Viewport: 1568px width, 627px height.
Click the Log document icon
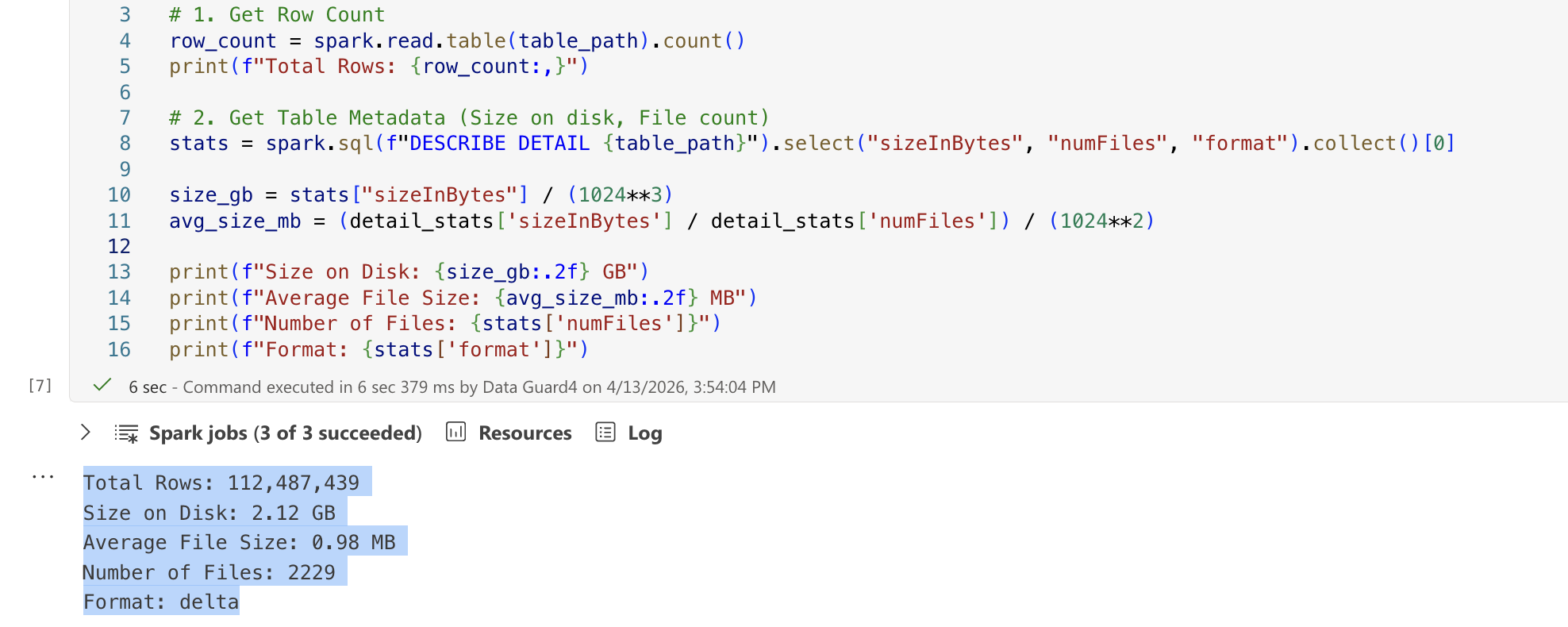tap(605, 433)
